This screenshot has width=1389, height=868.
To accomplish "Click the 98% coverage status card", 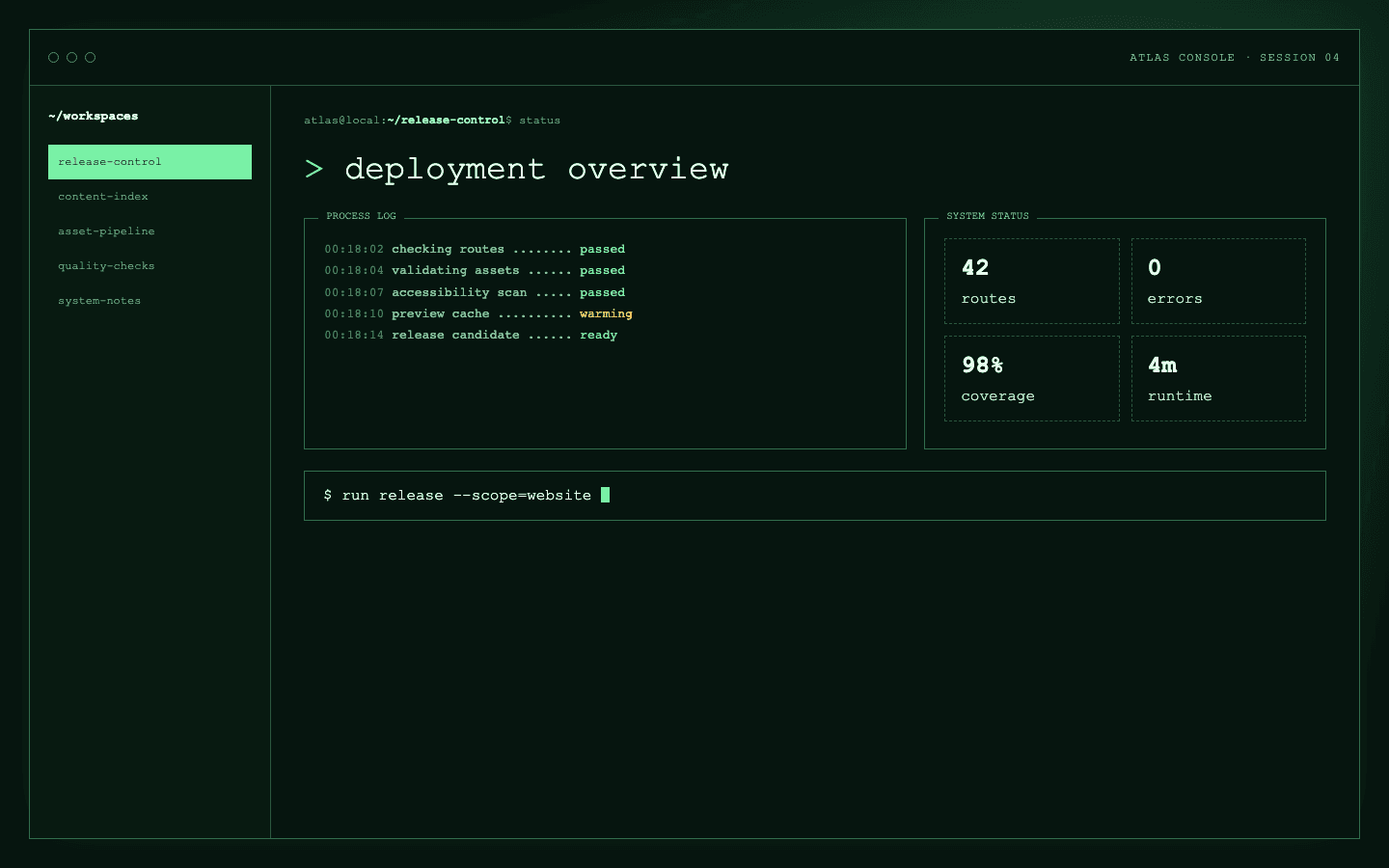I will click(x=1031, y=378).
